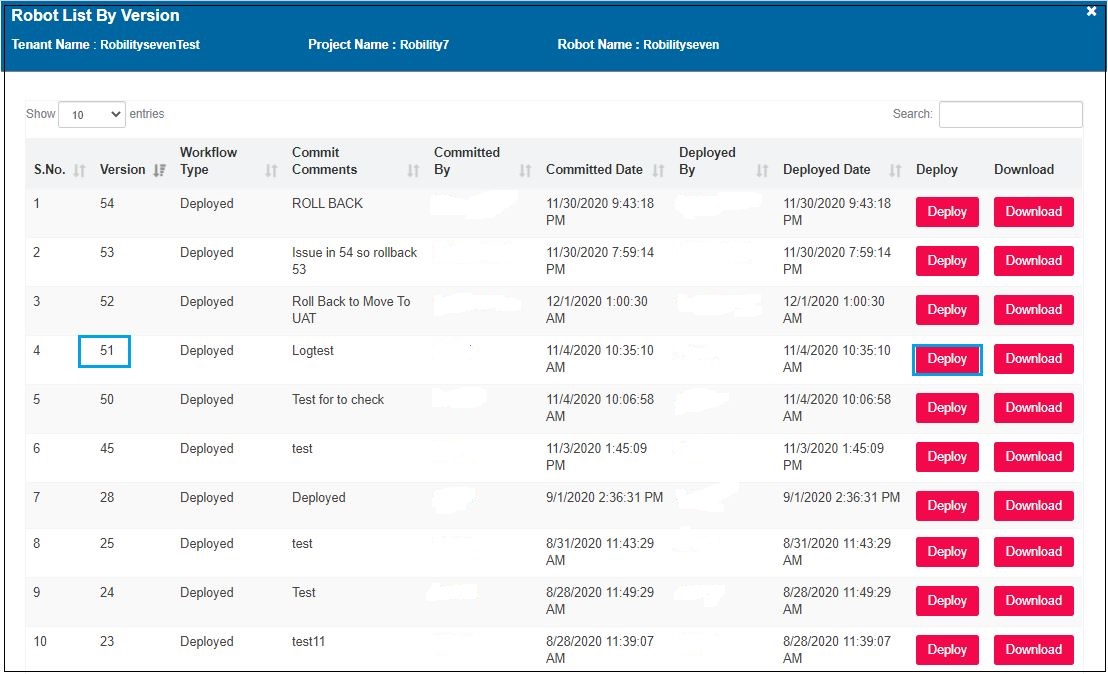Sort table by Version column icon
The width and height of the screenshot is (1108, 674).
click(160, 171)
